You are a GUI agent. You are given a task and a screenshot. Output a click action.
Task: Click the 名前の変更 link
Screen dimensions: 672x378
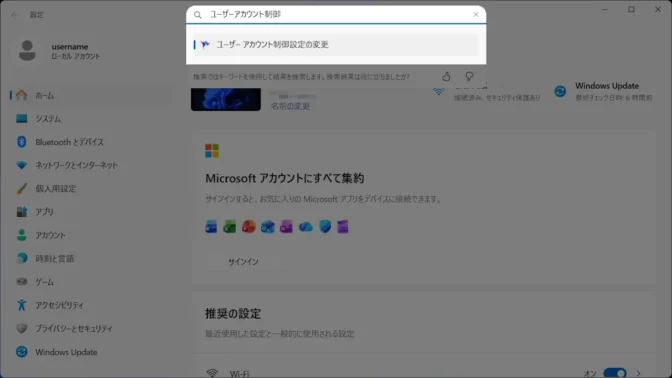pos(290,106)
